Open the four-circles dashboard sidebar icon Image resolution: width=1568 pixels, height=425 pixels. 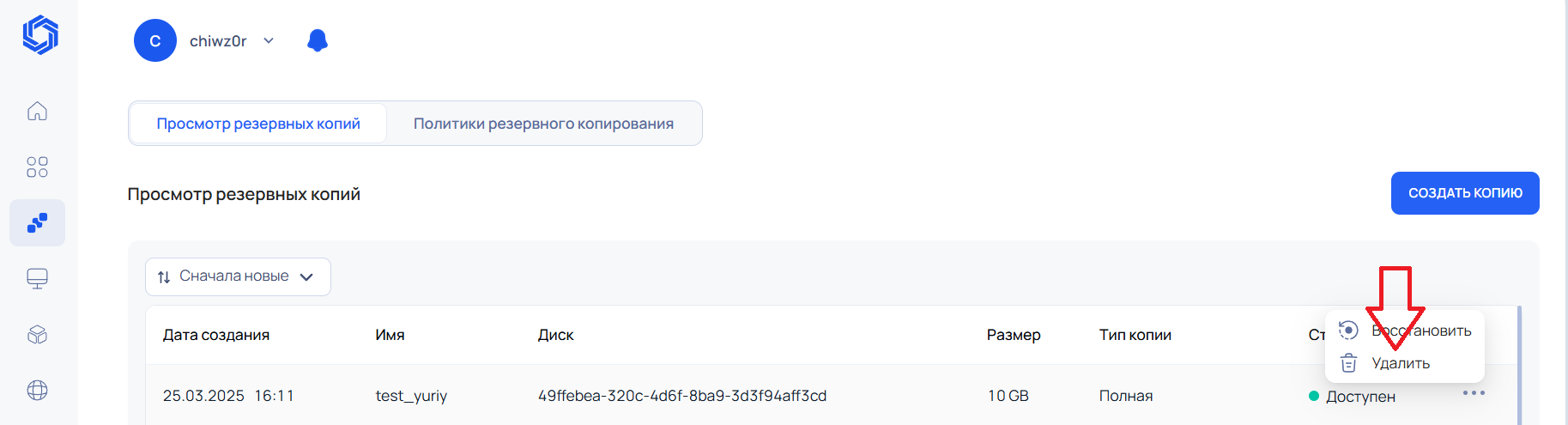point(37,167)
